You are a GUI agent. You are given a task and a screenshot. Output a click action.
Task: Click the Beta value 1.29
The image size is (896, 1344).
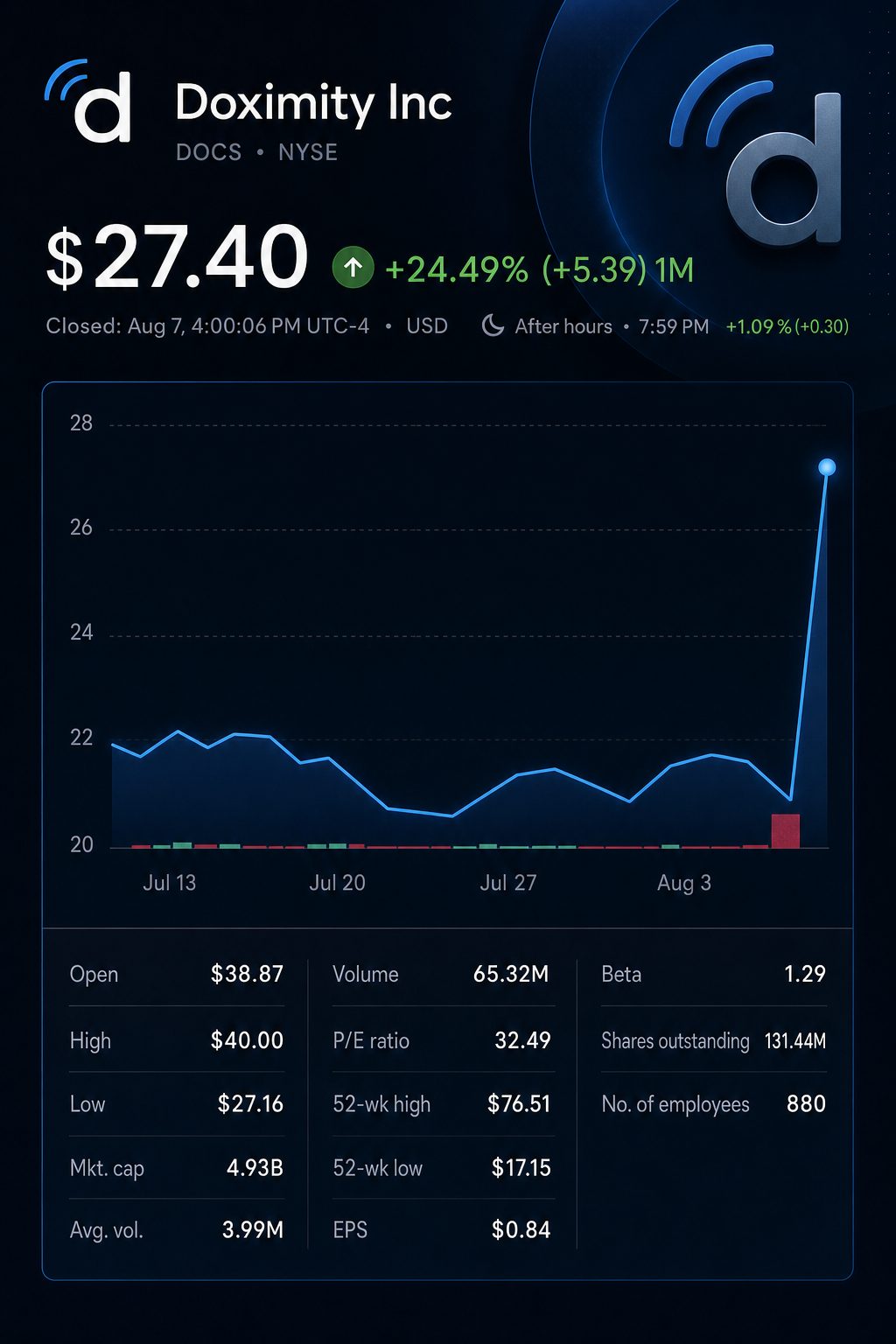click(x=805, y=974)
